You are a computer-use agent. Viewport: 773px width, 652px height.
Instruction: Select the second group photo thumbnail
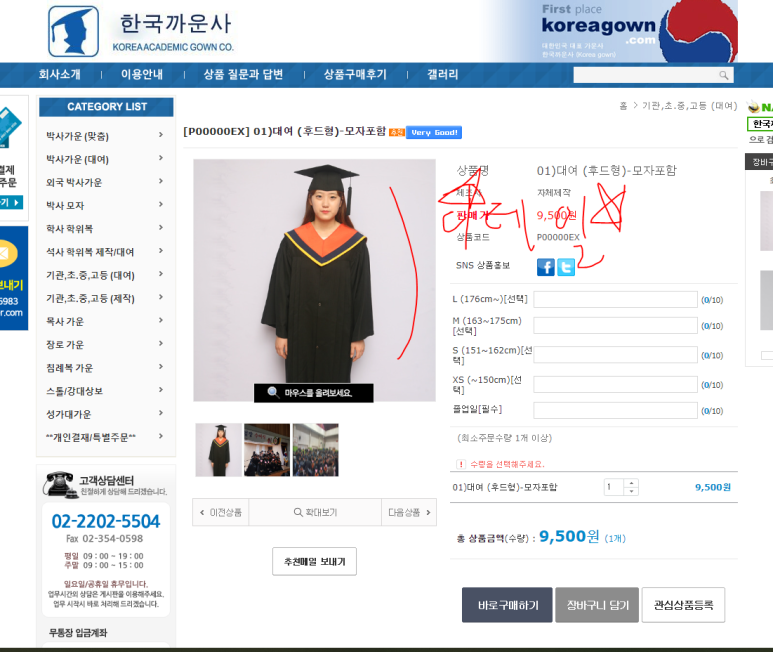[267, 450]
